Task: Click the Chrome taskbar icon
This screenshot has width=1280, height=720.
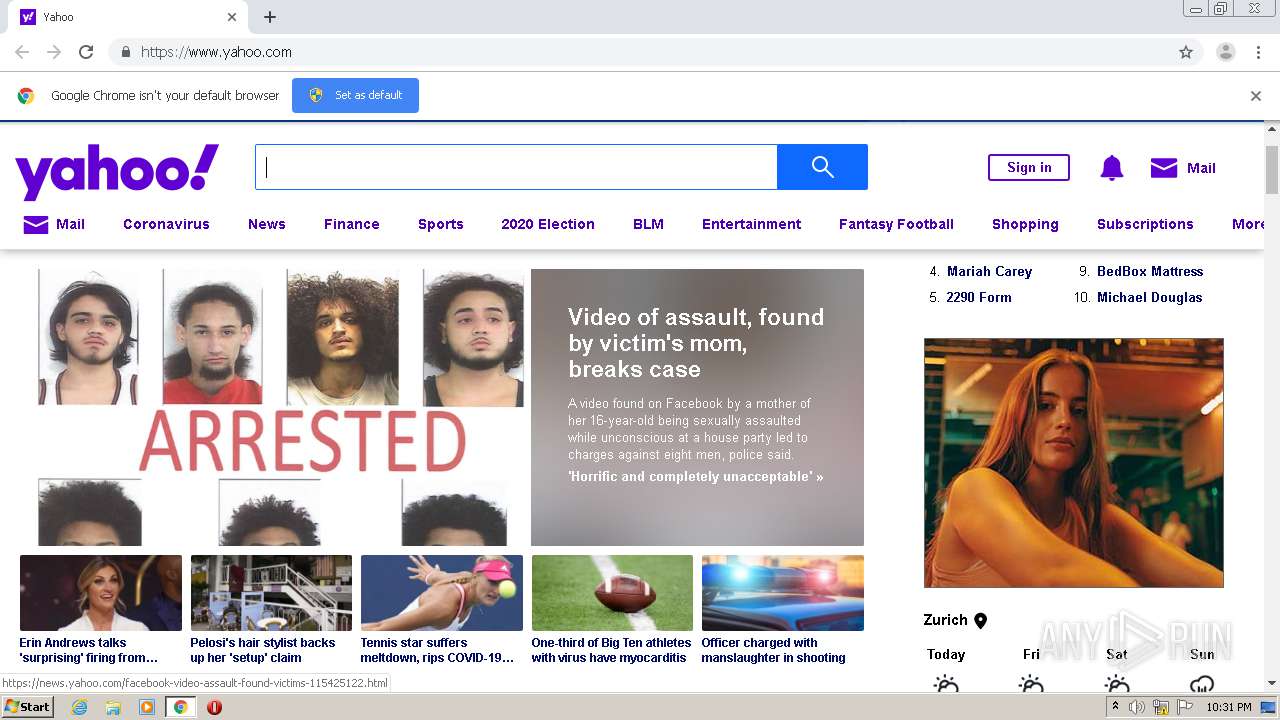Action: tap(180, 707)
